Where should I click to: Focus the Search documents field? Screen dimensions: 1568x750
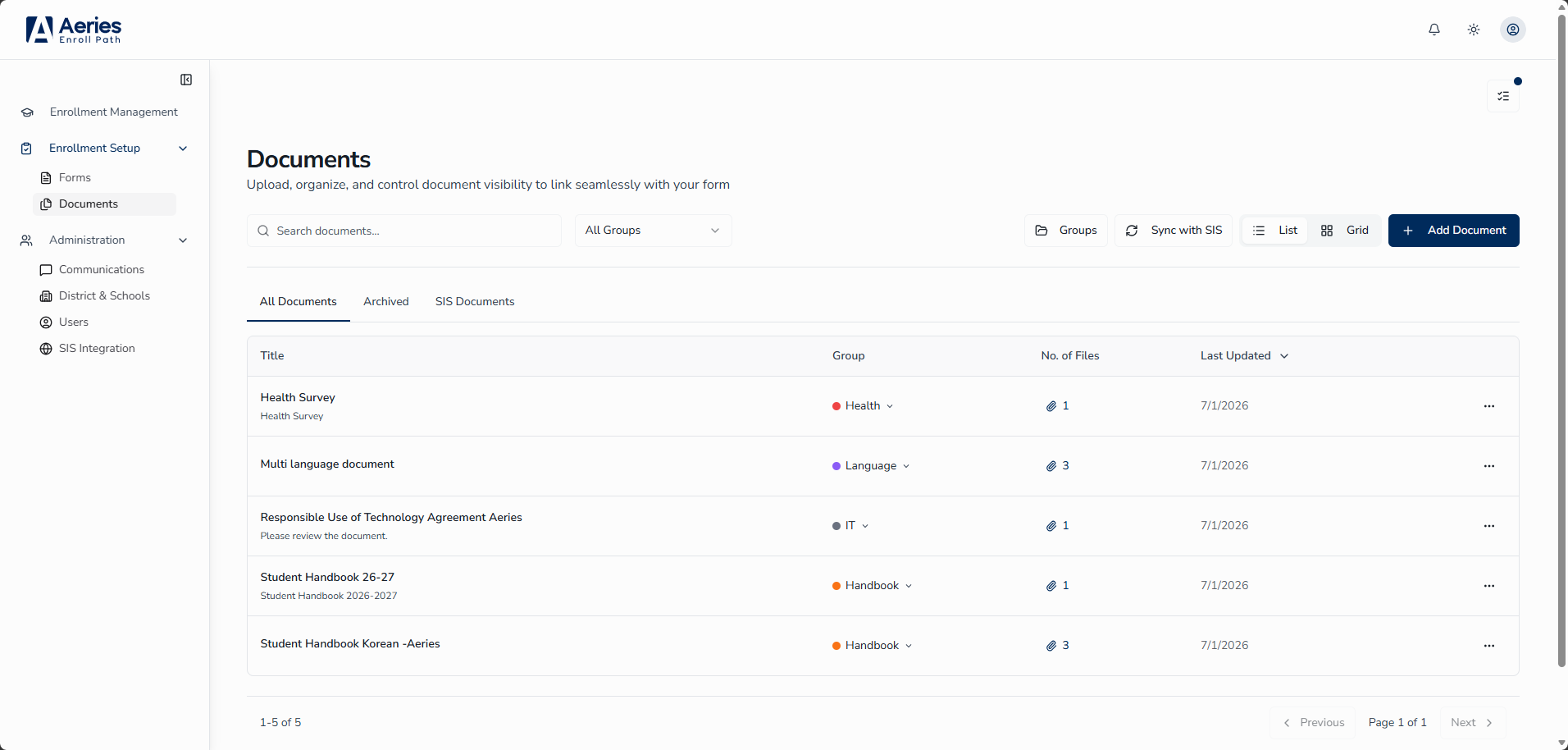click(x=404, y=231)
